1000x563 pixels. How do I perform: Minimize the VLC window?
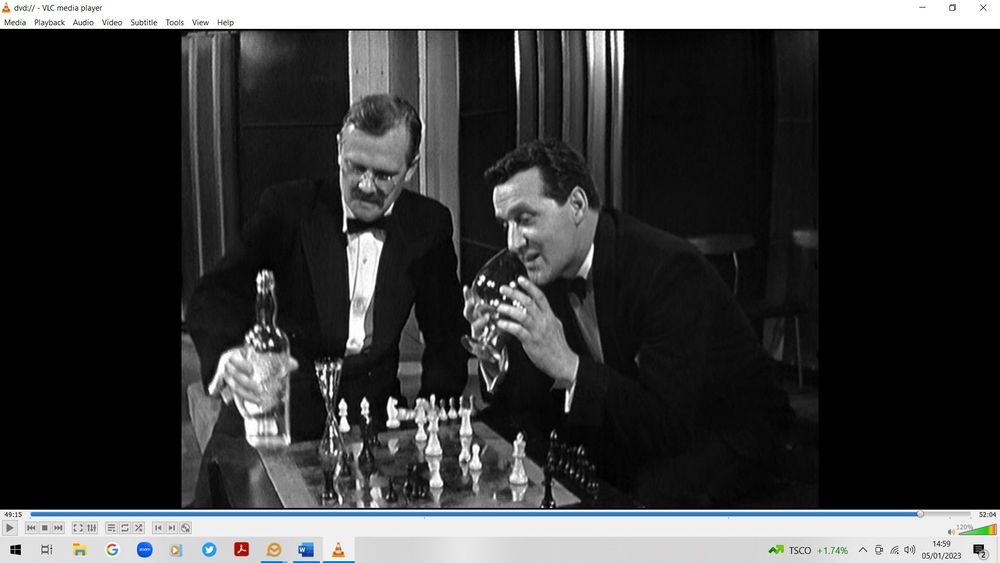click(x=922, y=8)
